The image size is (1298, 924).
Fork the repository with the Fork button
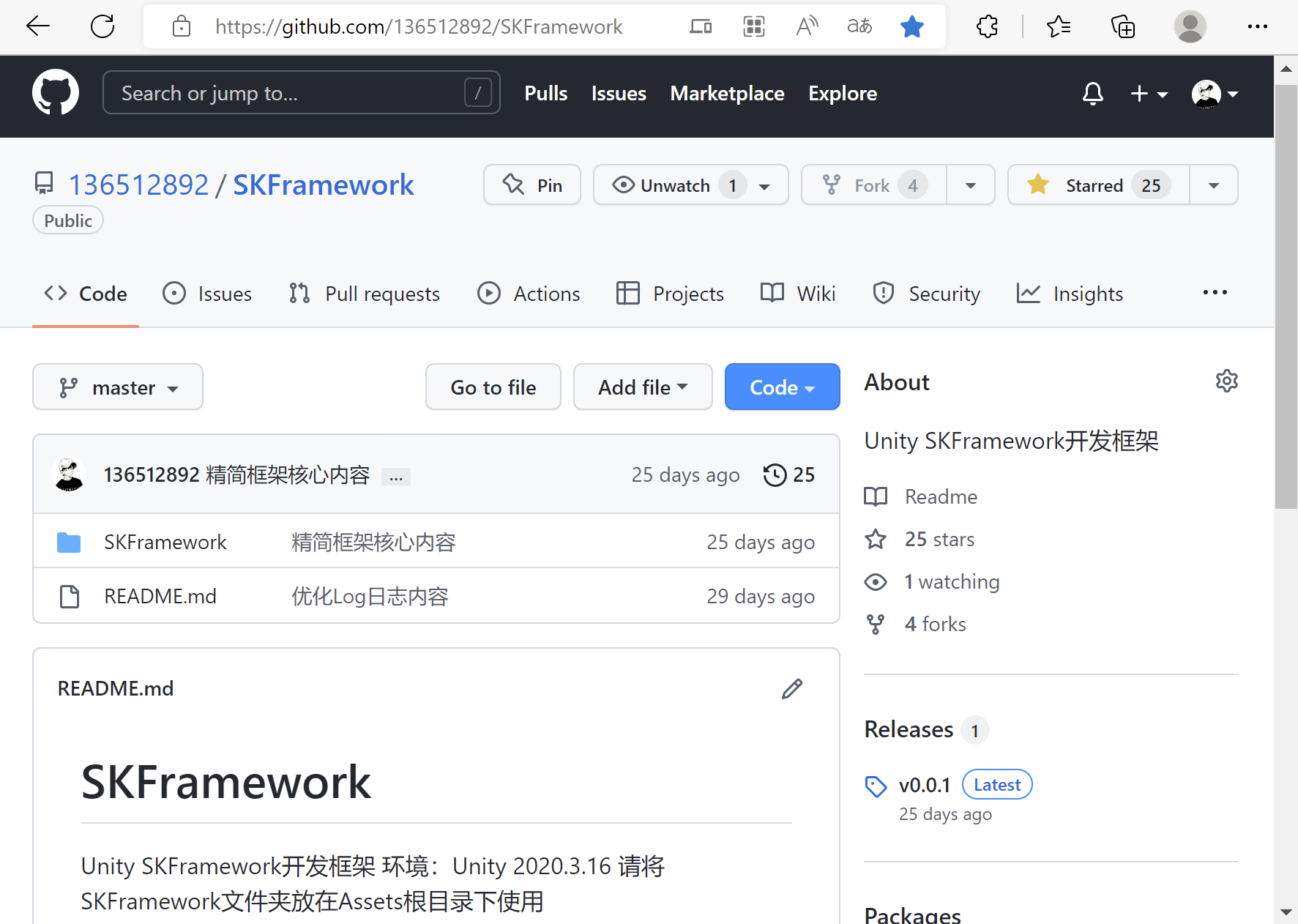[x=874, y=185]
